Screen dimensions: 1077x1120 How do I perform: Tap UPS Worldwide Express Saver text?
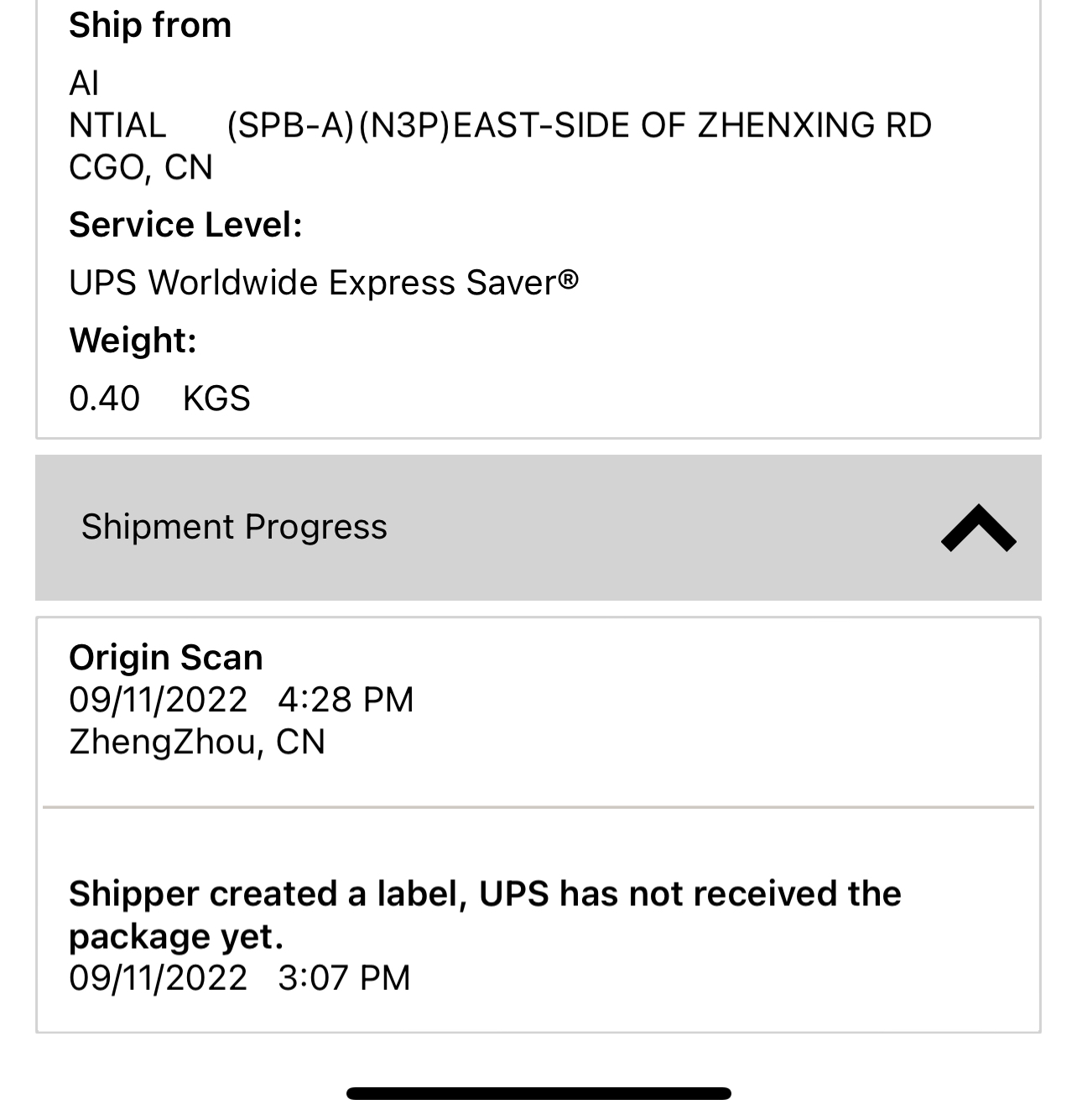point(324,283)
